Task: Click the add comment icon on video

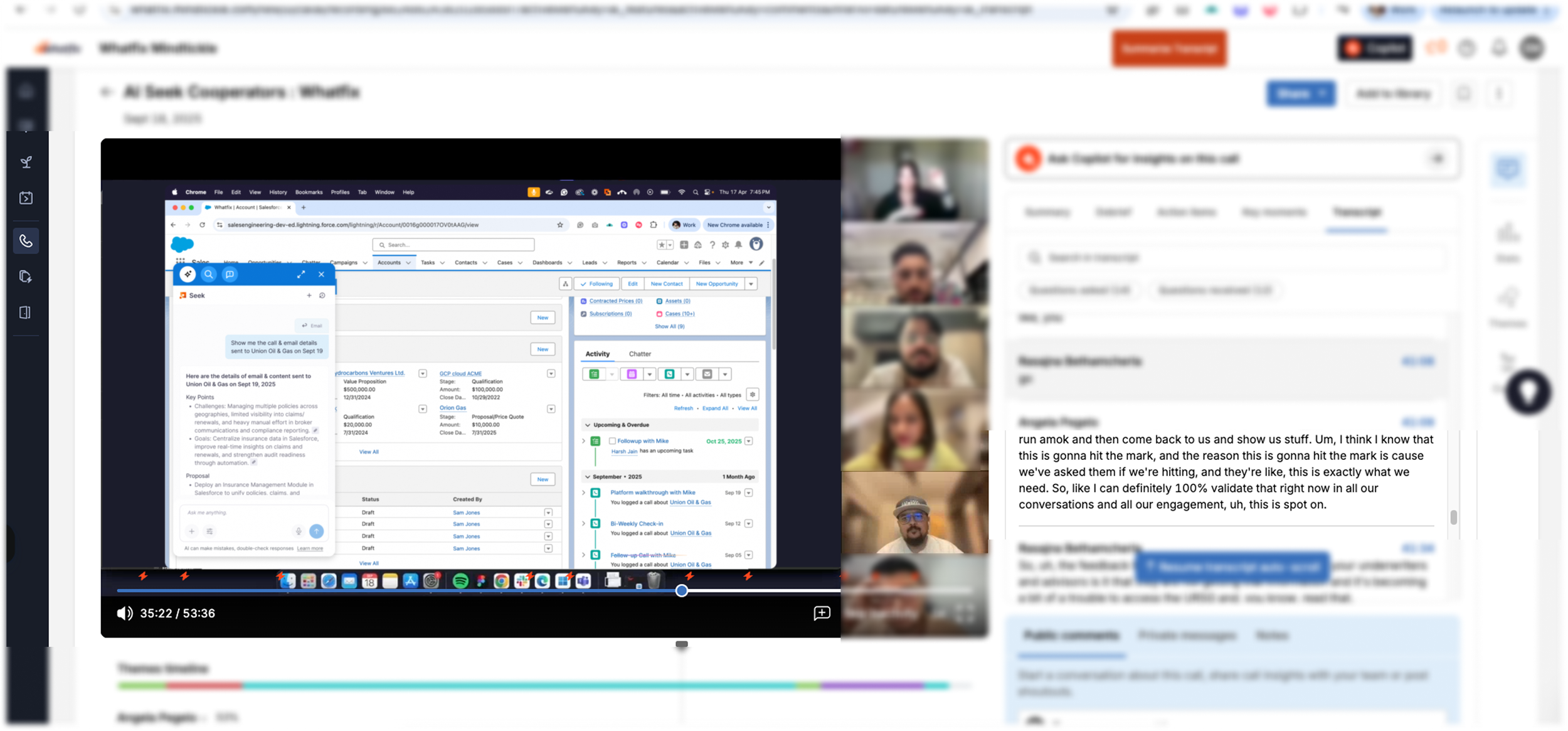Action: (x=822, y=613)
